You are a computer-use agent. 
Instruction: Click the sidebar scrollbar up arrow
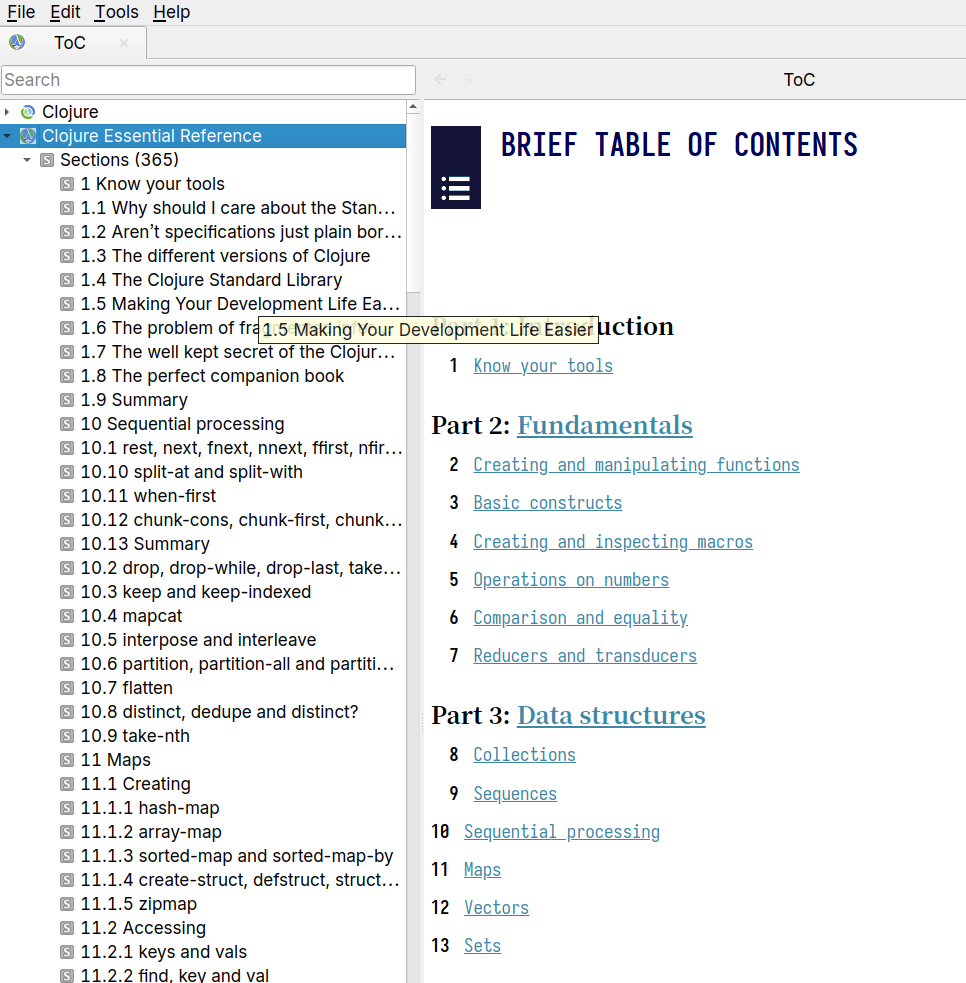pos(413,107)
